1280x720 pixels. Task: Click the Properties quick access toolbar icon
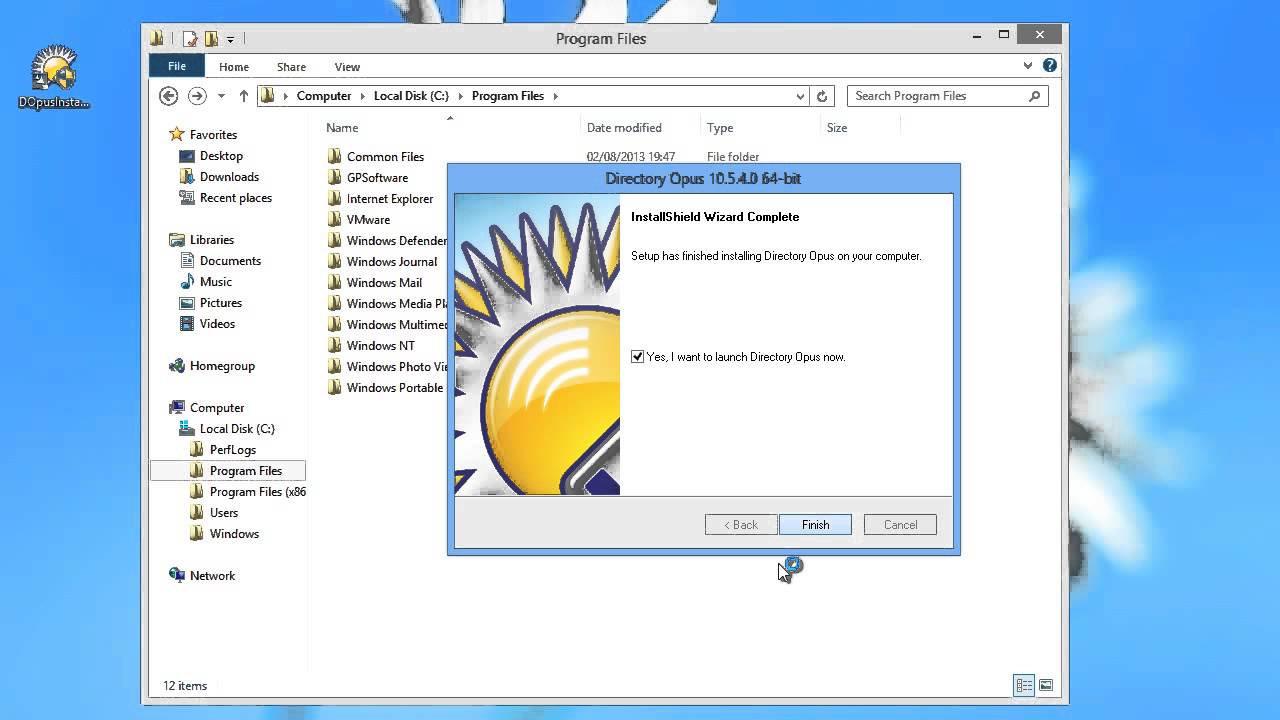click(190, 39)
